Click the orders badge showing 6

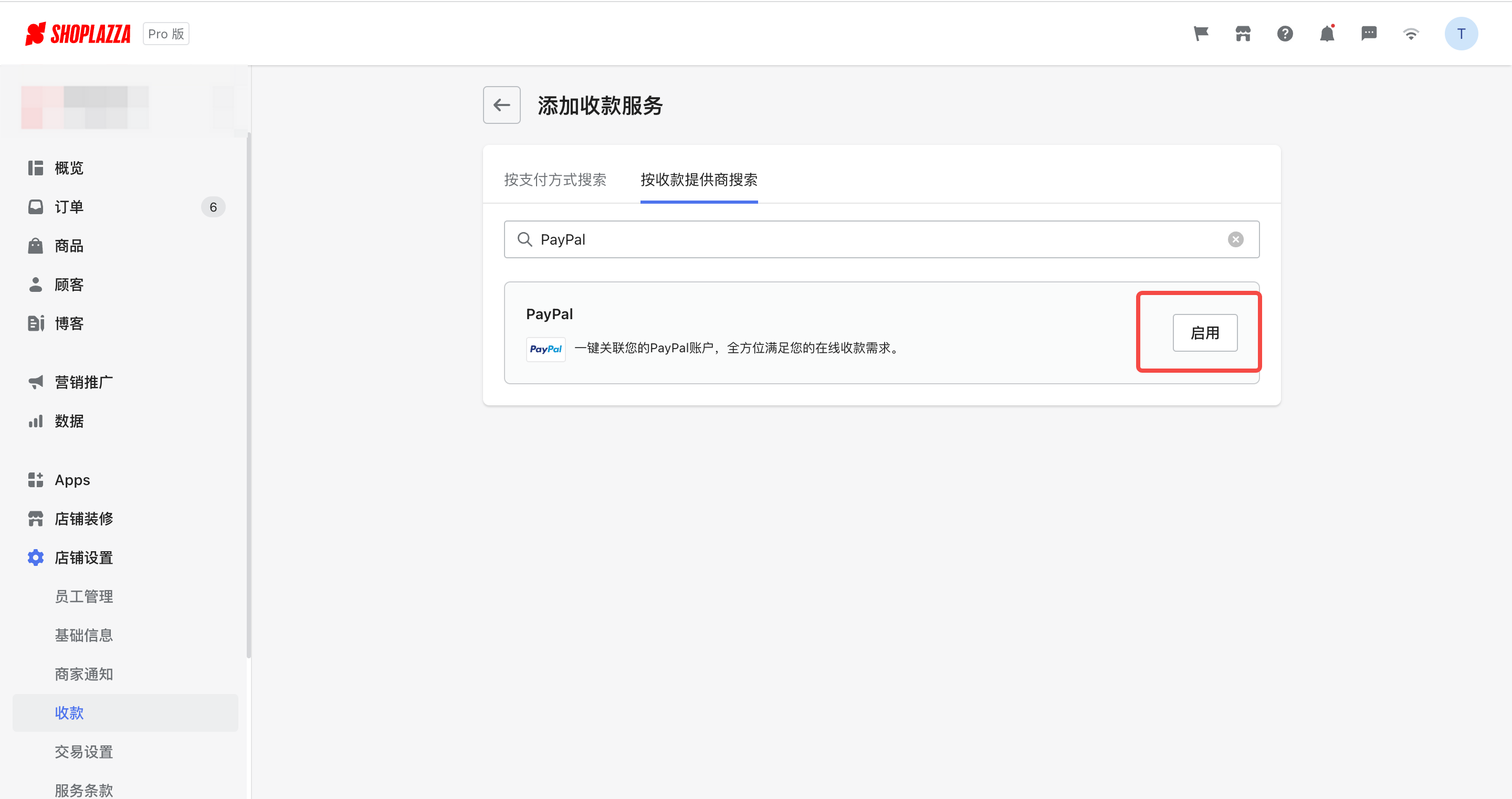point(213,207)
